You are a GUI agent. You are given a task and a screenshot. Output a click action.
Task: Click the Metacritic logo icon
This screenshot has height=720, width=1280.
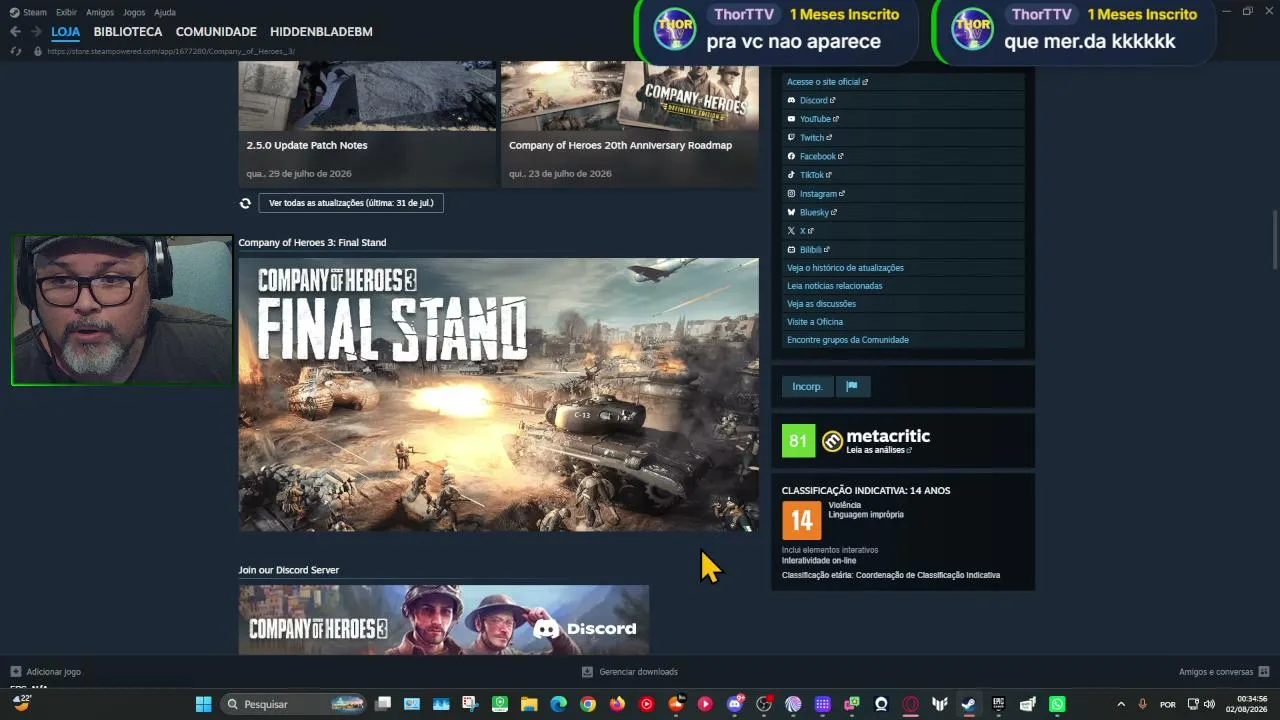[832, 441]
